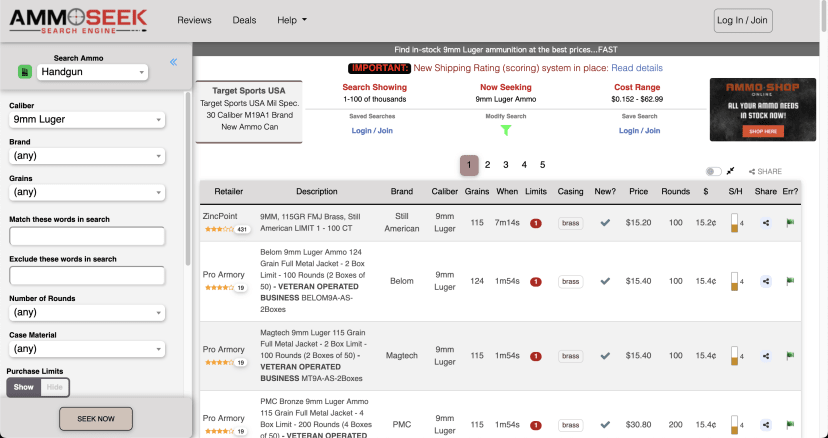The width and height of the screenshot is (828, 438).
Task: Click the shipping rating gauge for ZincPoint
Action: (x=735, y=223)
